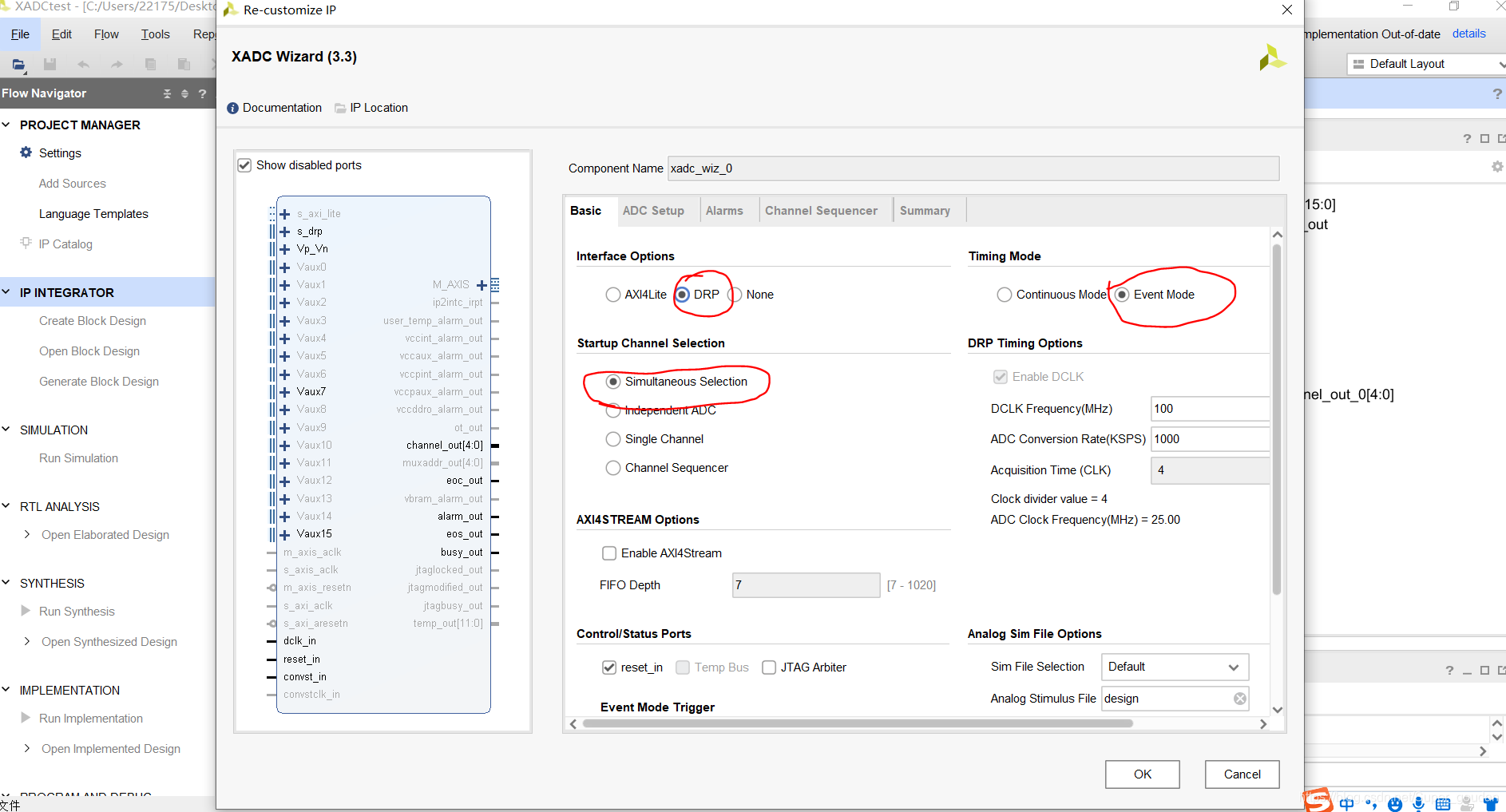Click the Settings gear icon in Flow Navigator
Screen dimensions: 1506x812
click(x=26, y=152)
